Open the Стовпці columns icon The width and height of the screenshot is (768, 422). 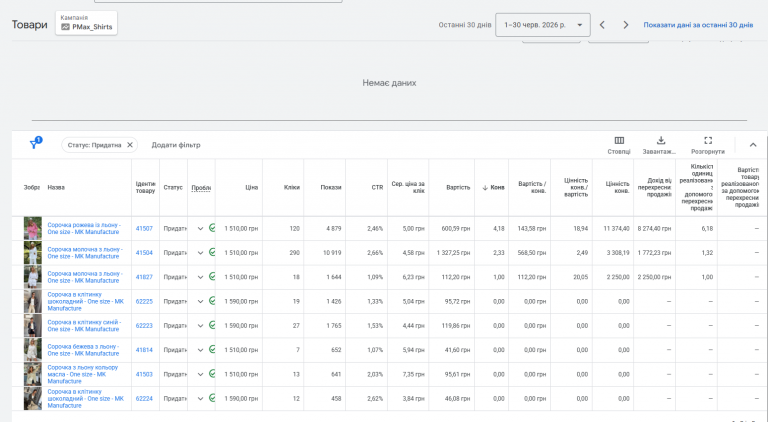[x=619, y=141]
